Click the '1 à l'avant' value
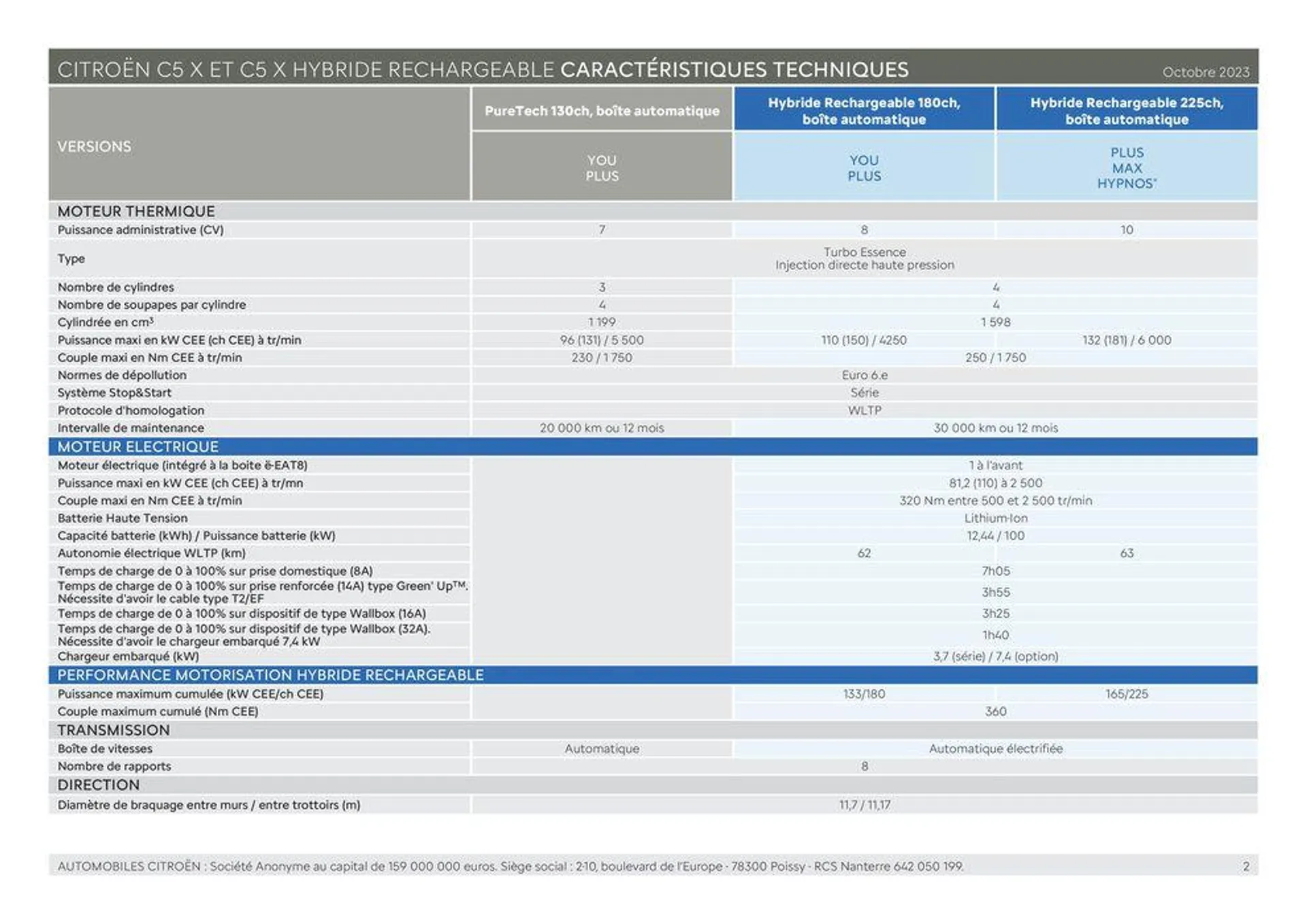 pyautogui.click(x=995, y=465)
